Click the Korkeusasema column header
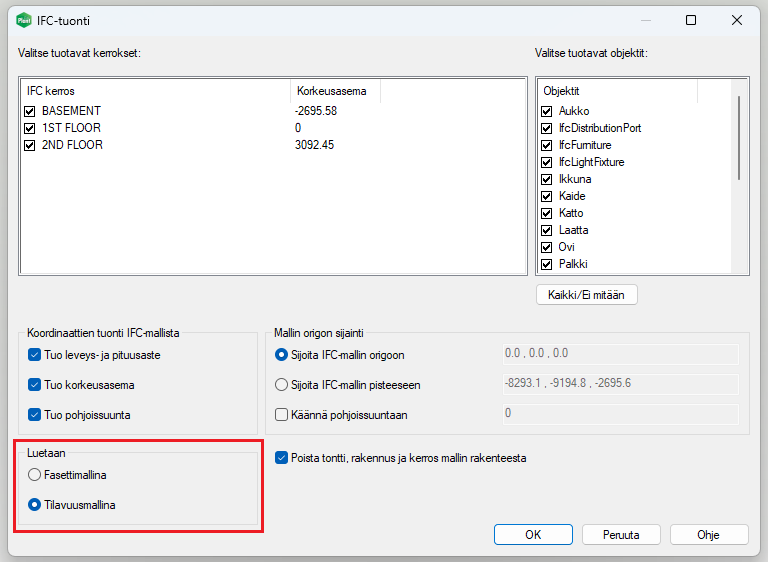The height and width of the screenshot is (562, 768). (334, 91)
